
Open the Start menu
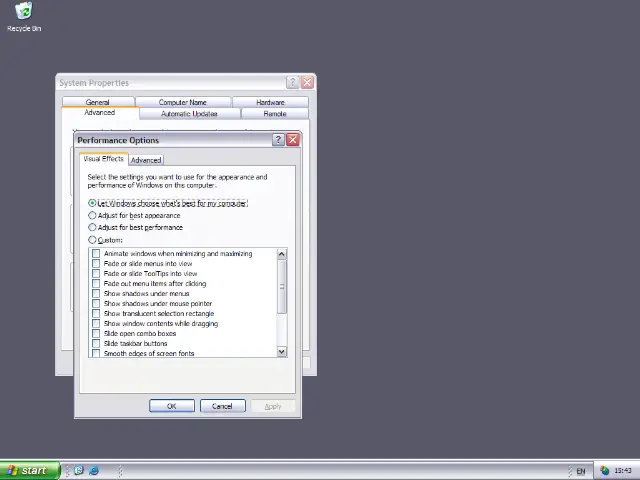tap(30, 471)
